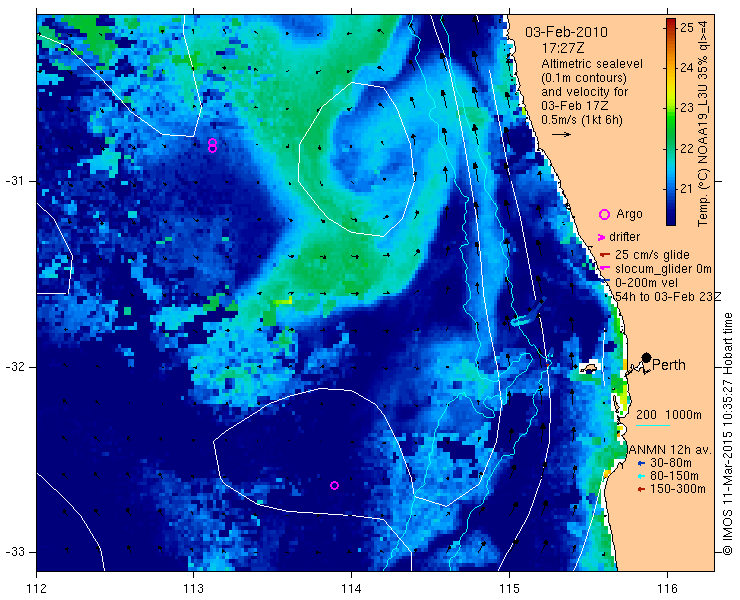Click the time label 17:27Z
The width and height of the screenshot is (740, 600).
point(563,48)
